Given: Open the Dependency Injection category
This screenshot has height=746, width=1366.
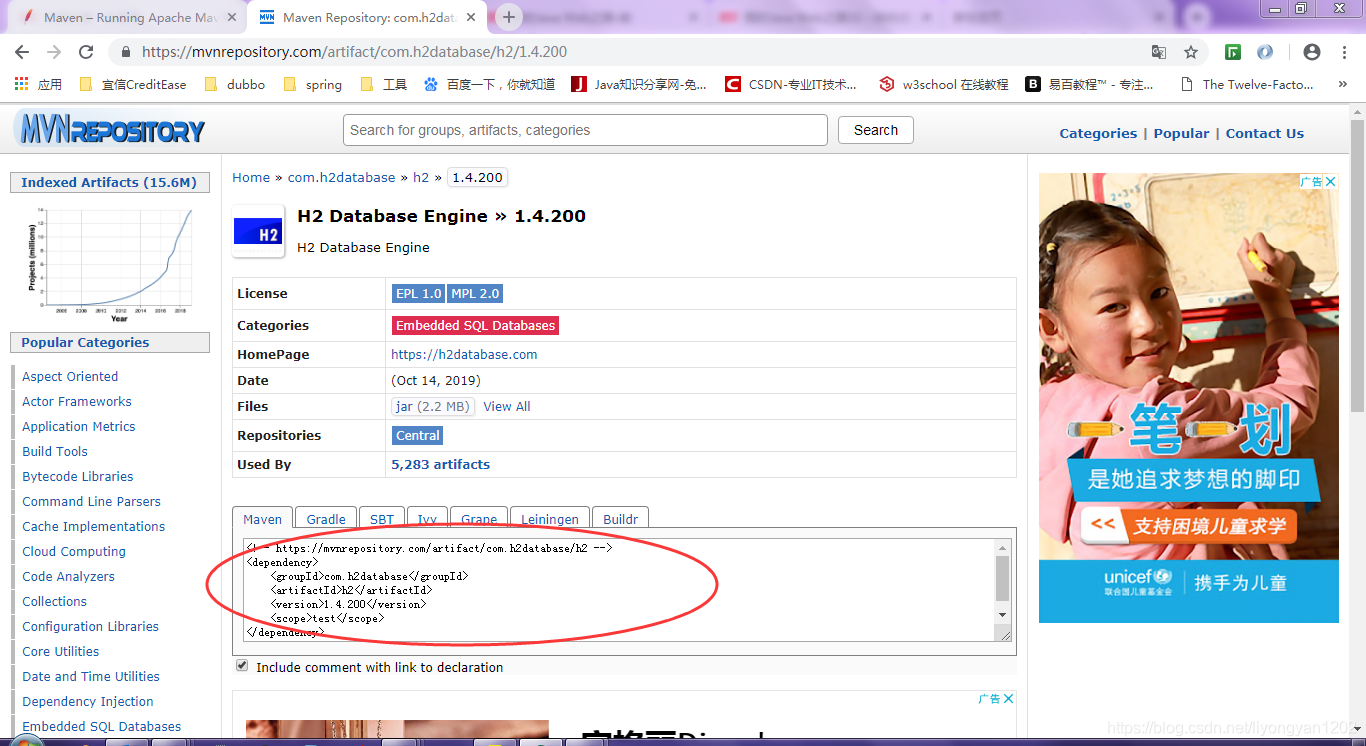Looking at the screenshot, I should coord(88,701).
